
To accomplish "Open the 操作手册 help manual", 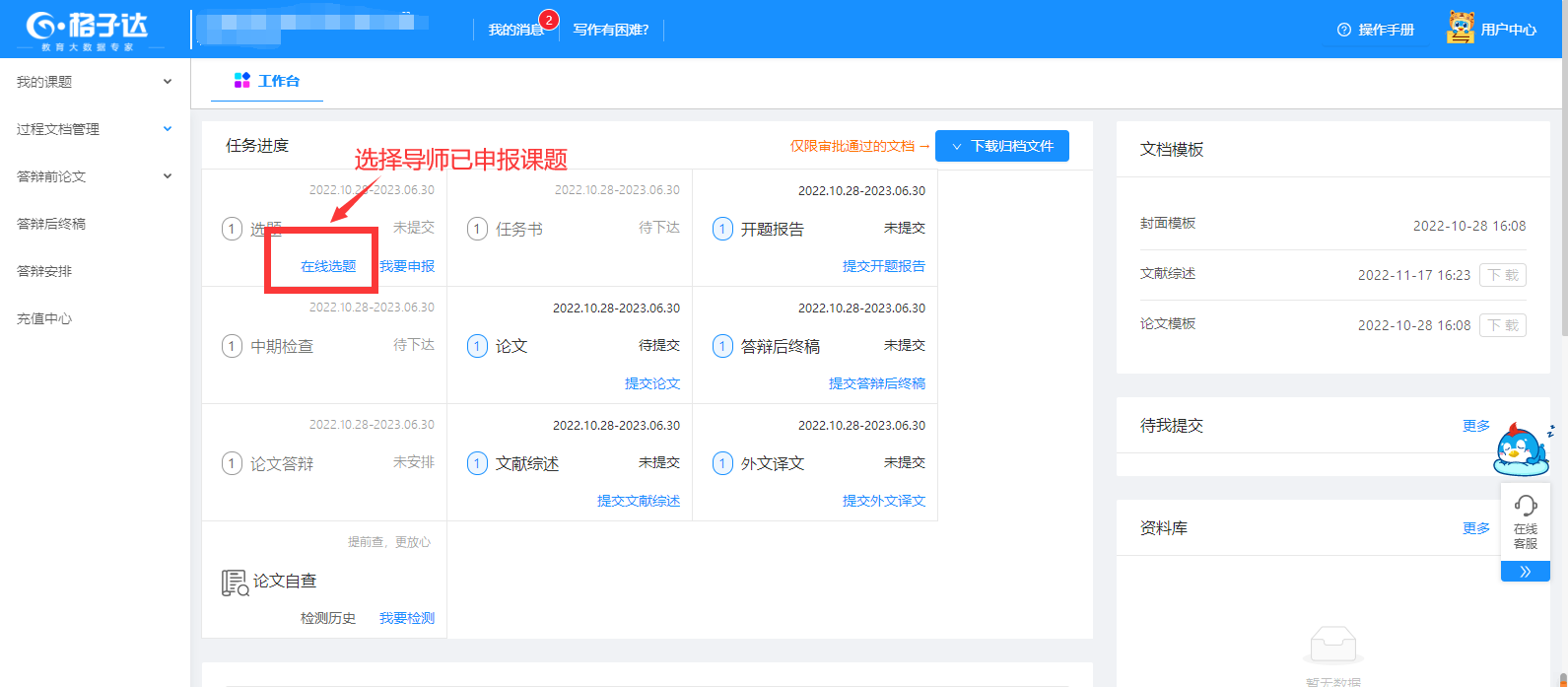I will [x=1376, y=30].
